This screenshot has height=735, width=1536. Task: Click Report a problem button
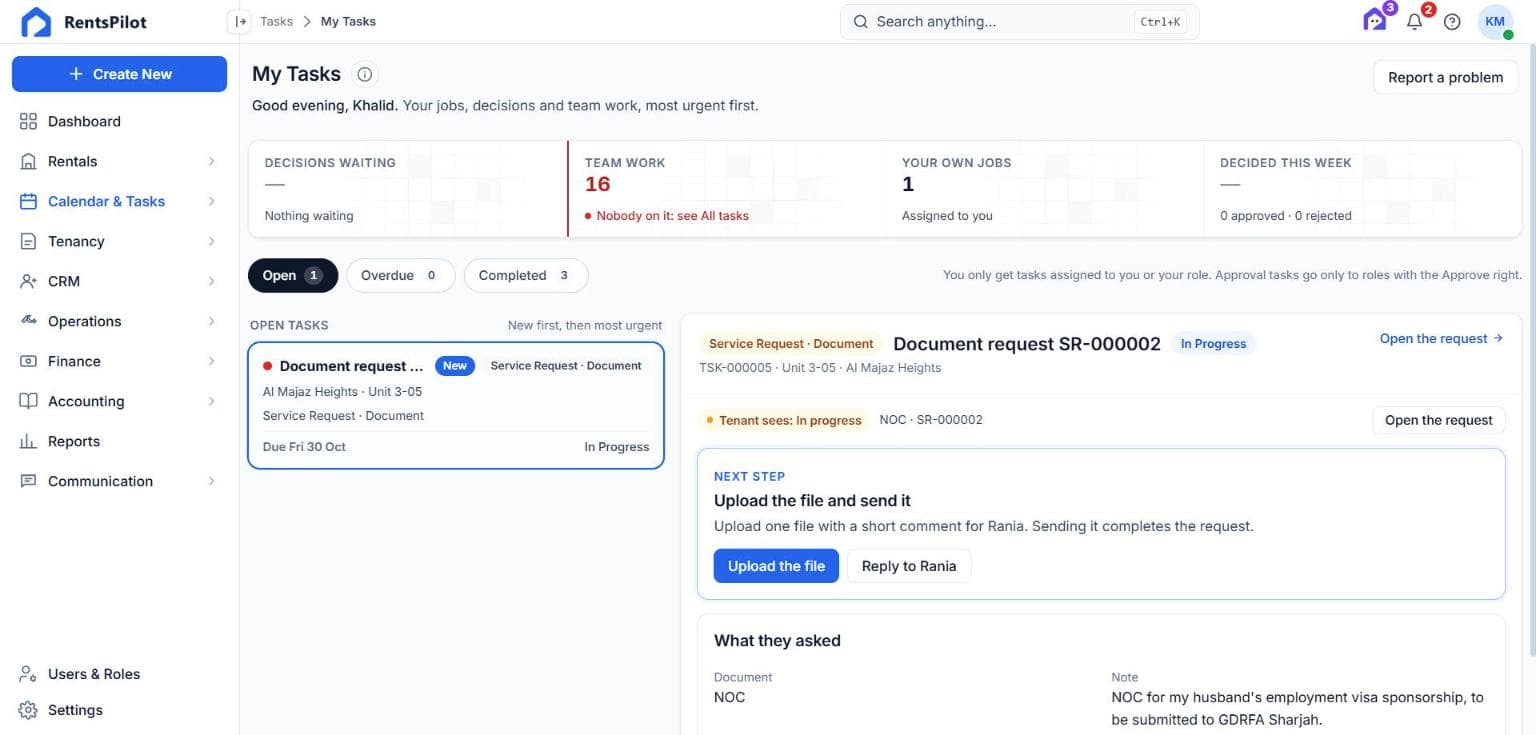tap(1445, 77)
